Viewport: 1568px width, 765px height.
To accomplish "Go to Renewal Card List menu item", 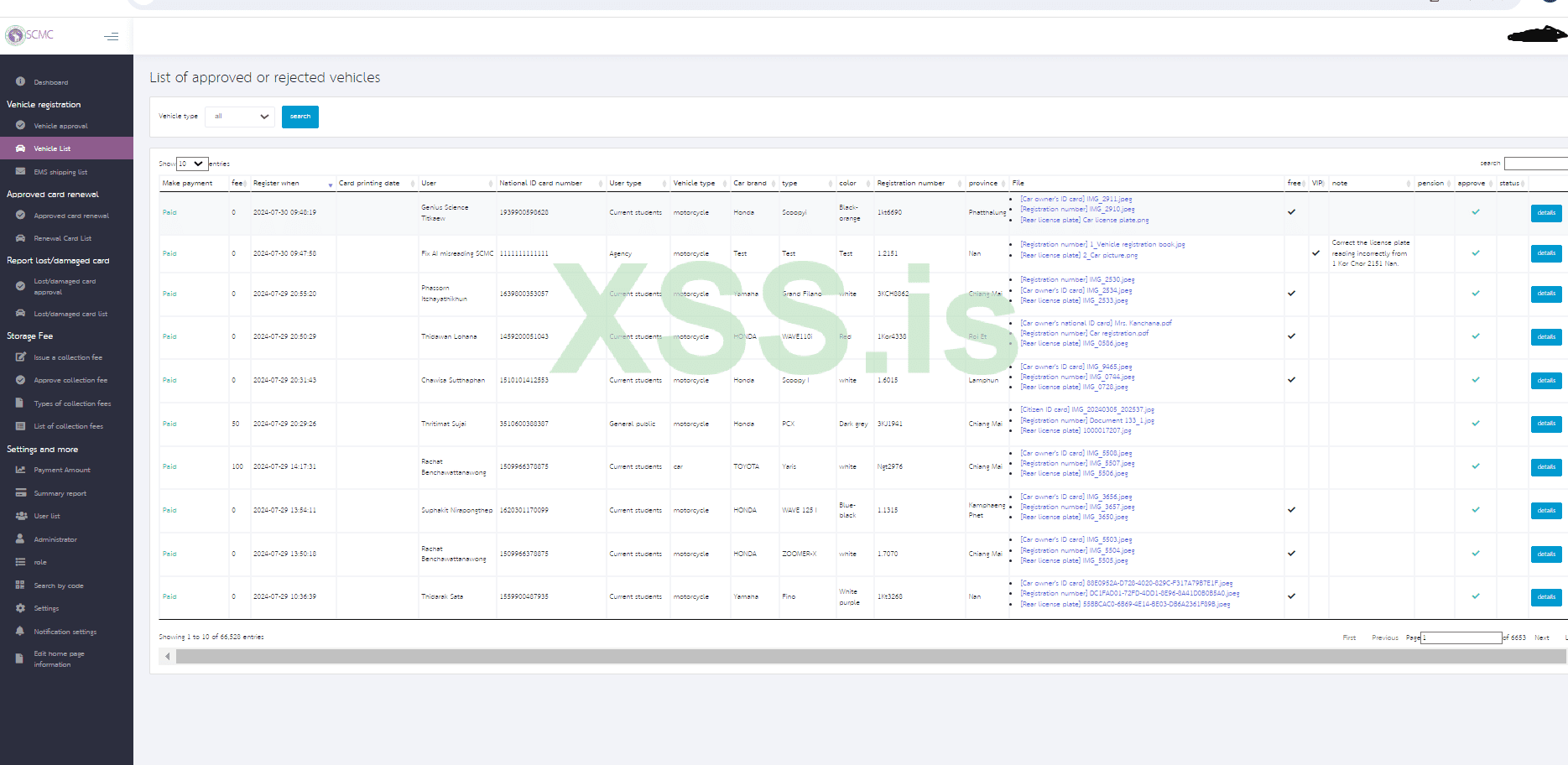I will coord(63,238).
